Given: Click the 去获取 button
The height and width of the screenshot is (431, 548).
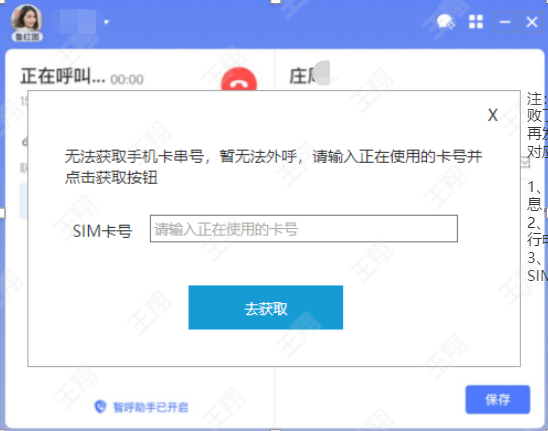Looking at the screenshot, I should (x=266, y=308).
